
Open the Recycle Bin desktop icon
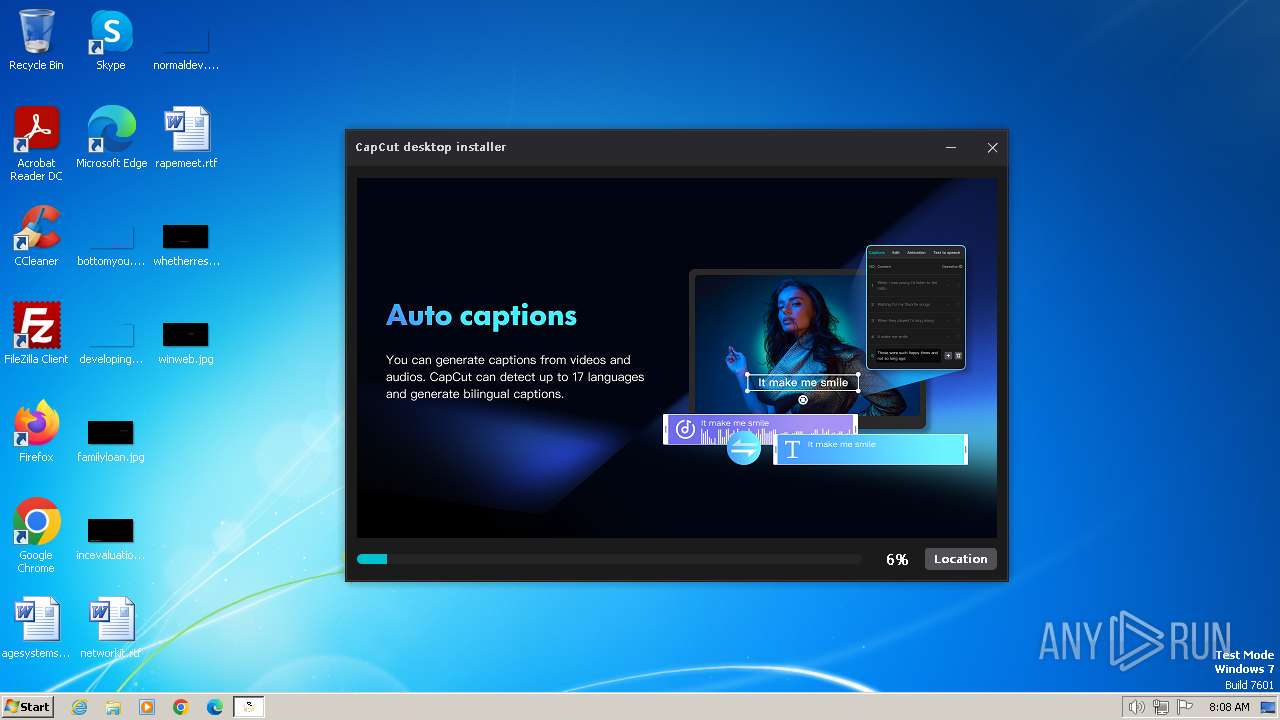pos(36,41)
